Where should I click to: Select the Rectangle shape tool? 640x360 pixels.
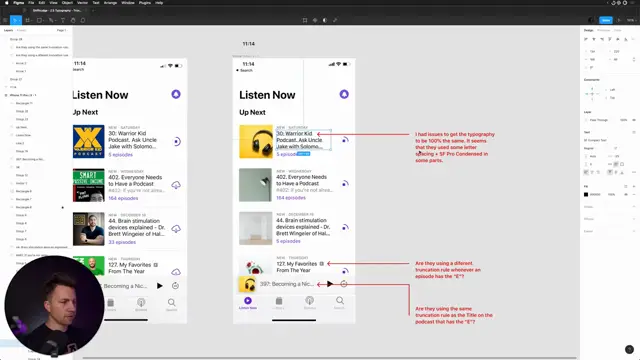pyautogui.click(x=40, y=20)
